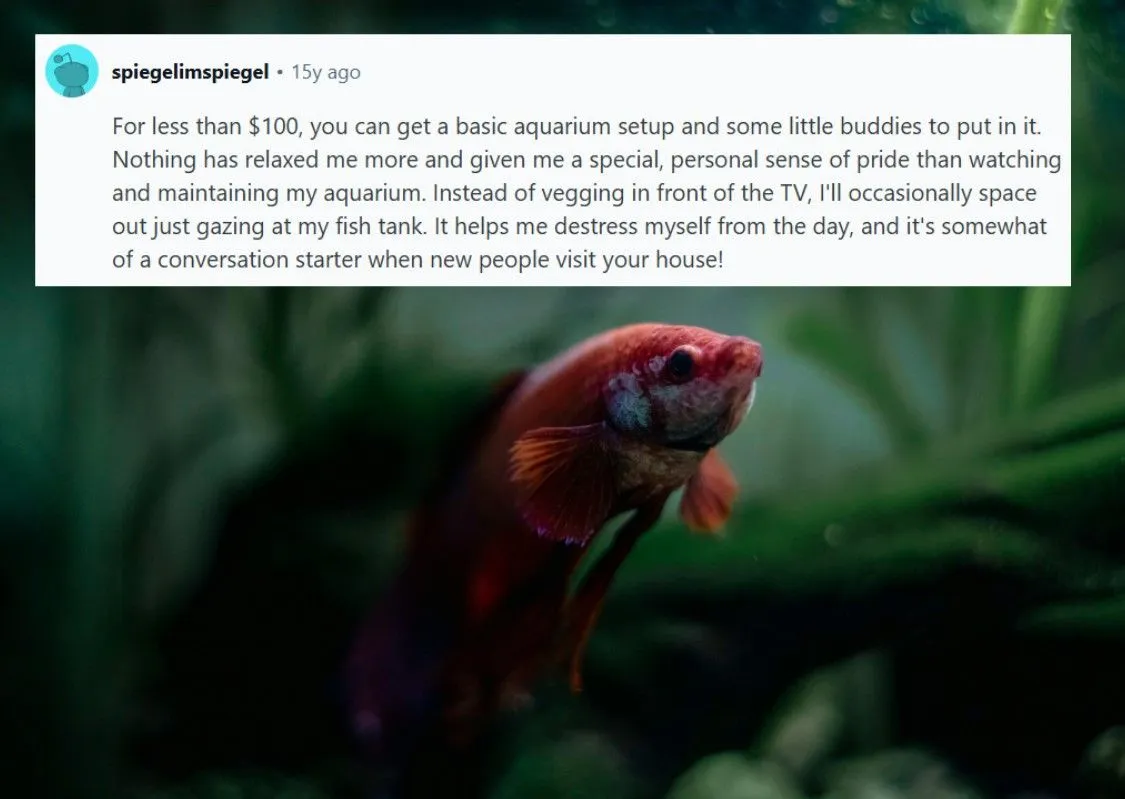The height and width of the screenshot is (799, 1125).
Task: Click the betta fish's white gill patch
Action: 627,402
